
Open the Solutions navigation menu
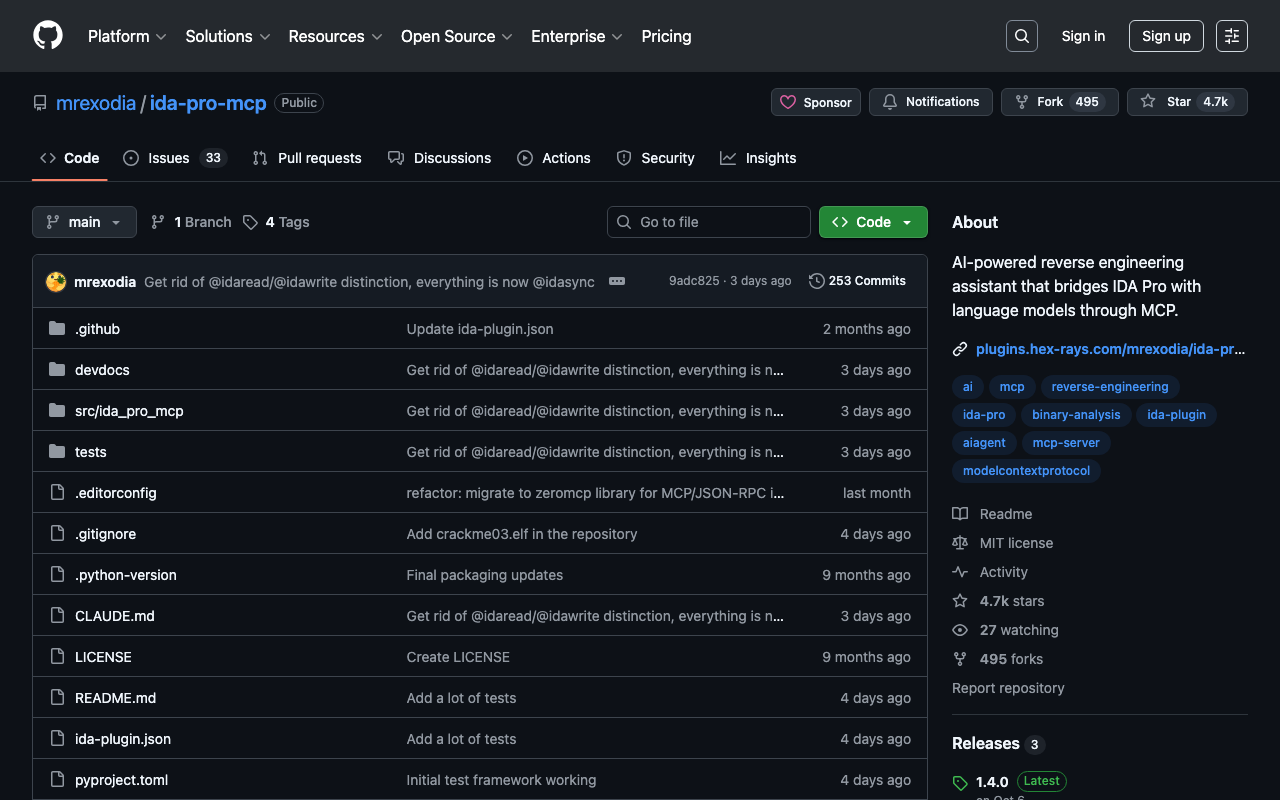click(227, 36)
